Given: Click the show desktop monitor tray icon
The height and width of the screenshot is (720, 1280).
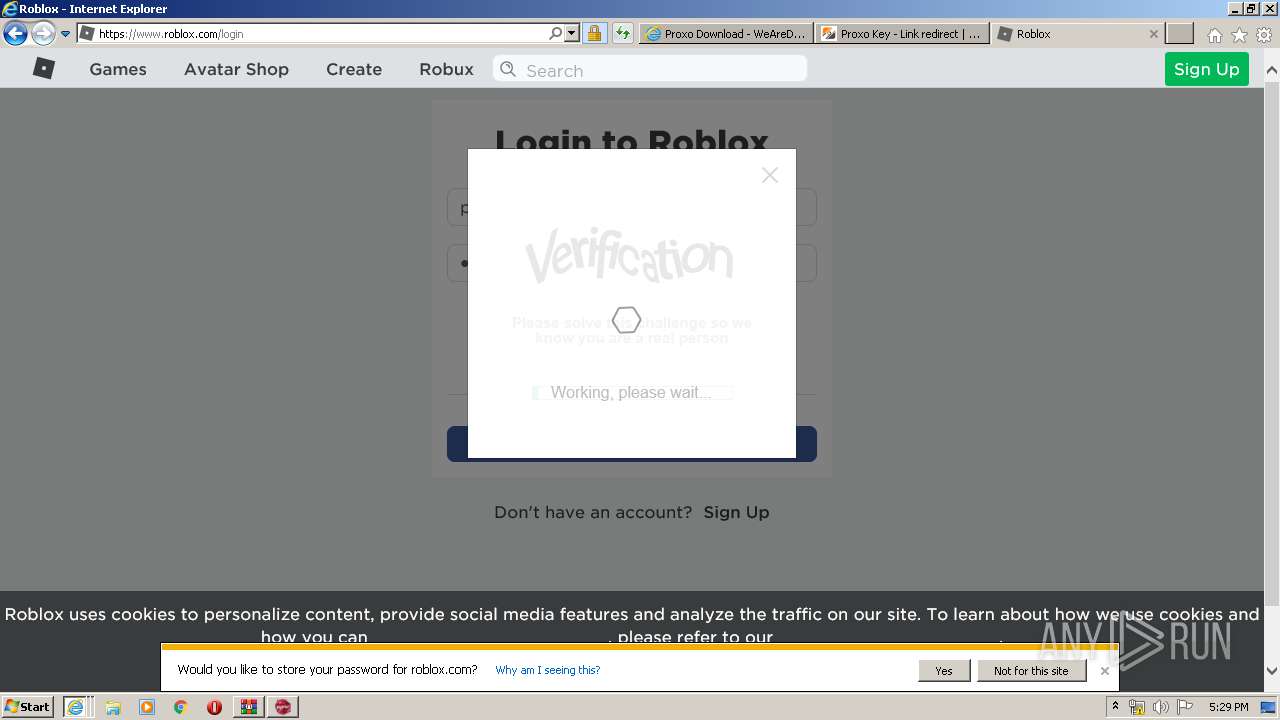Looking at the screenshot, I should tap(1268, 707).
